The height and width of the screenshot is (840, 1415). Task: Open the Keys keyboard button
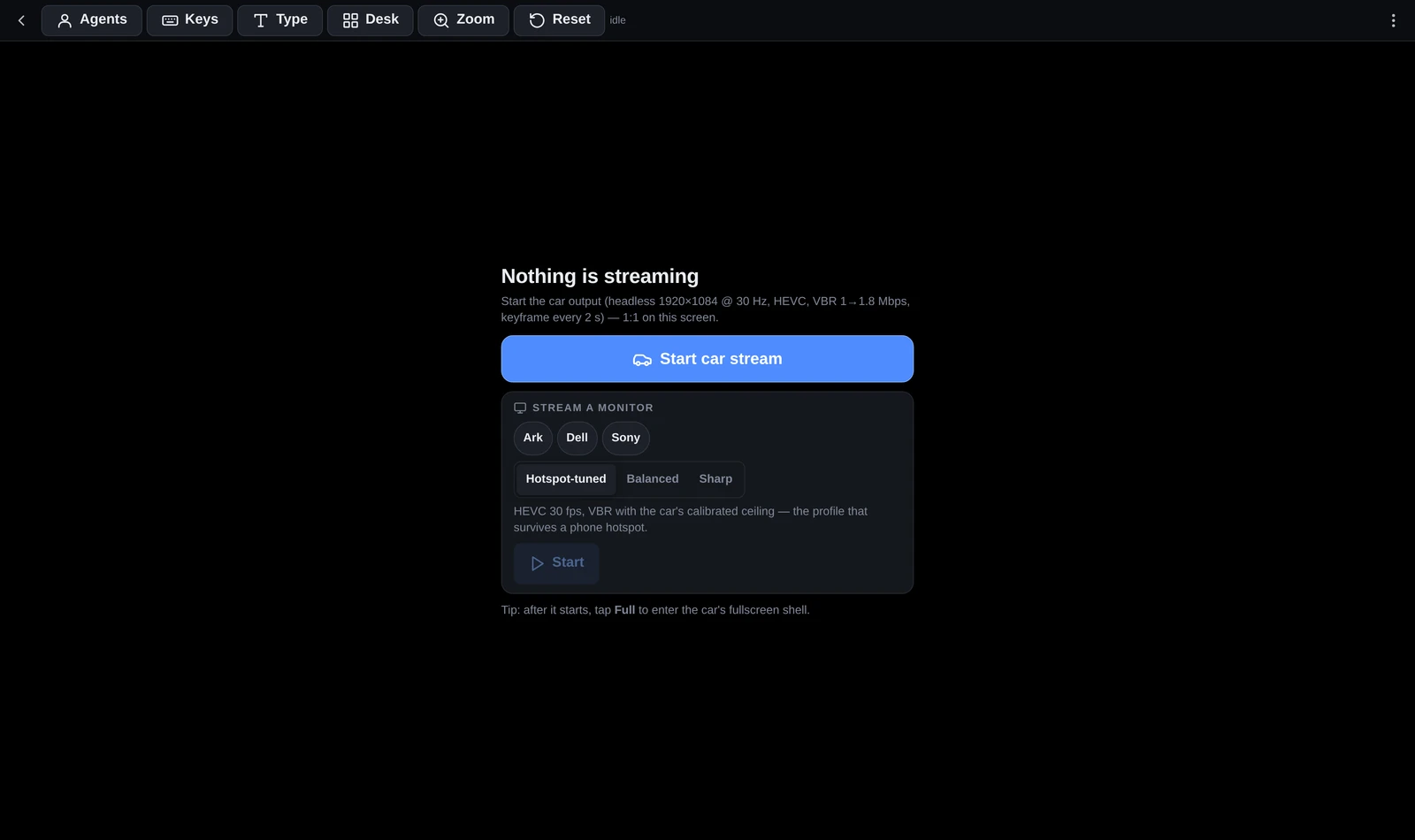(x=189, y=20)
